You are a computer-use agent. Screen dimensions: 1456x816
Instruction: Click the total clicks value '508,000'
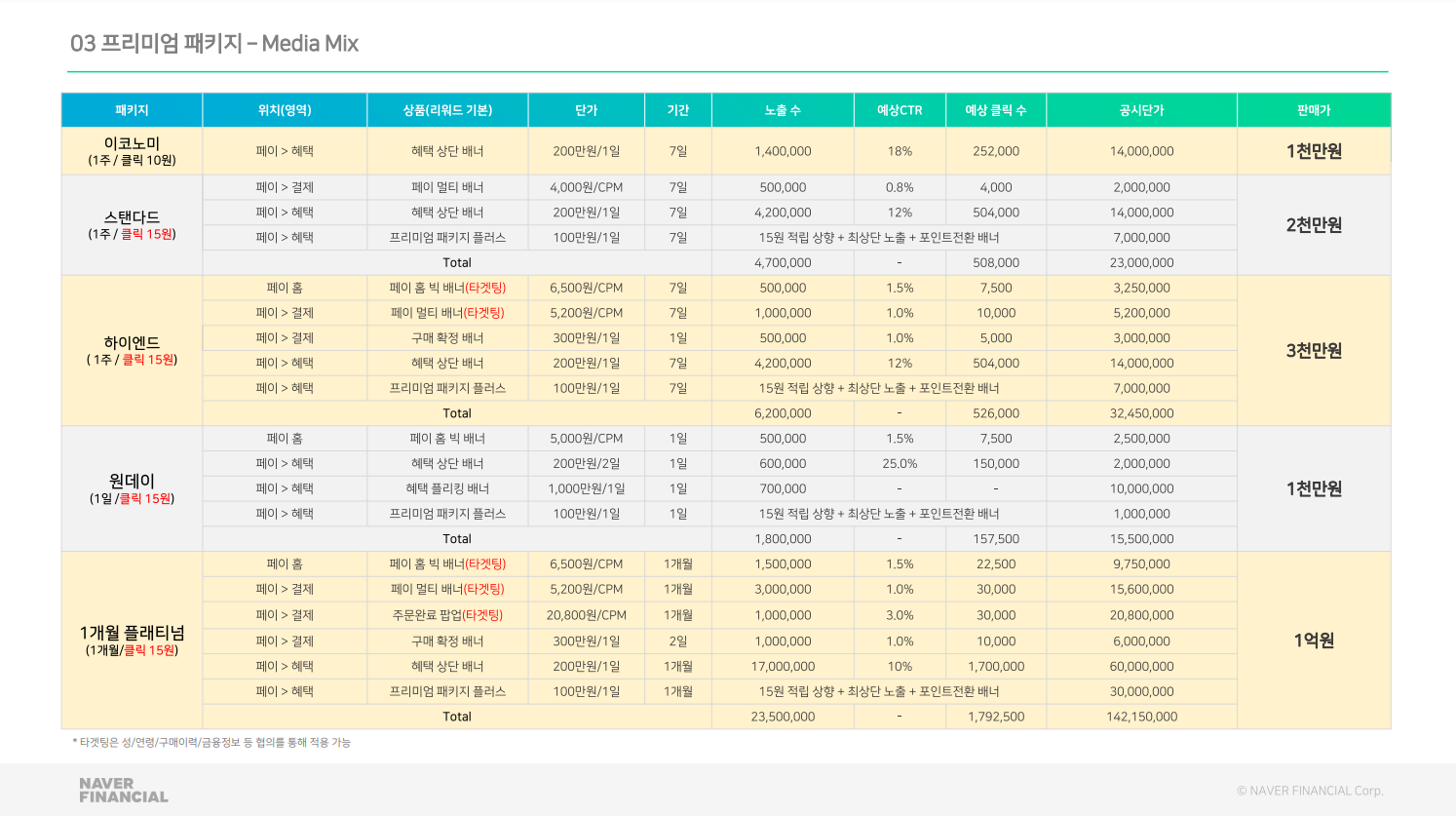point(996,262)
